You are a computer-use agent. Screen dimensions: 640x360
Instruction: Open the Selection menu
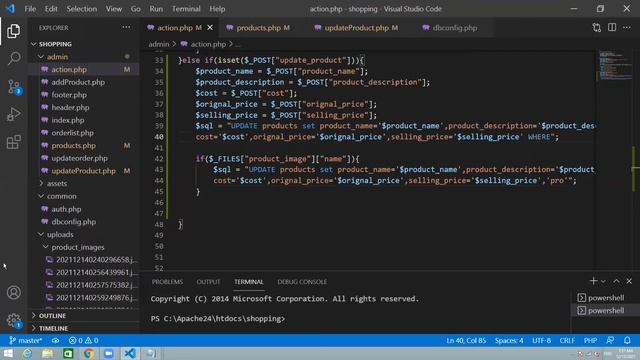click(x=82, y=9)
